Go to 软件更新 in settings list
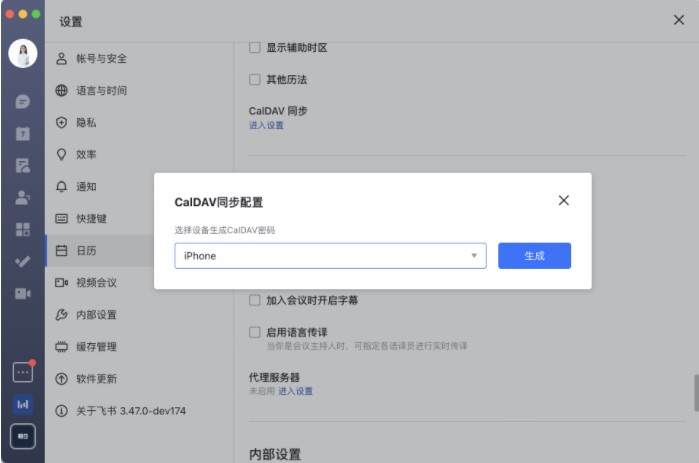The width and height of the screenshot is (699, 463). (96, 379)
